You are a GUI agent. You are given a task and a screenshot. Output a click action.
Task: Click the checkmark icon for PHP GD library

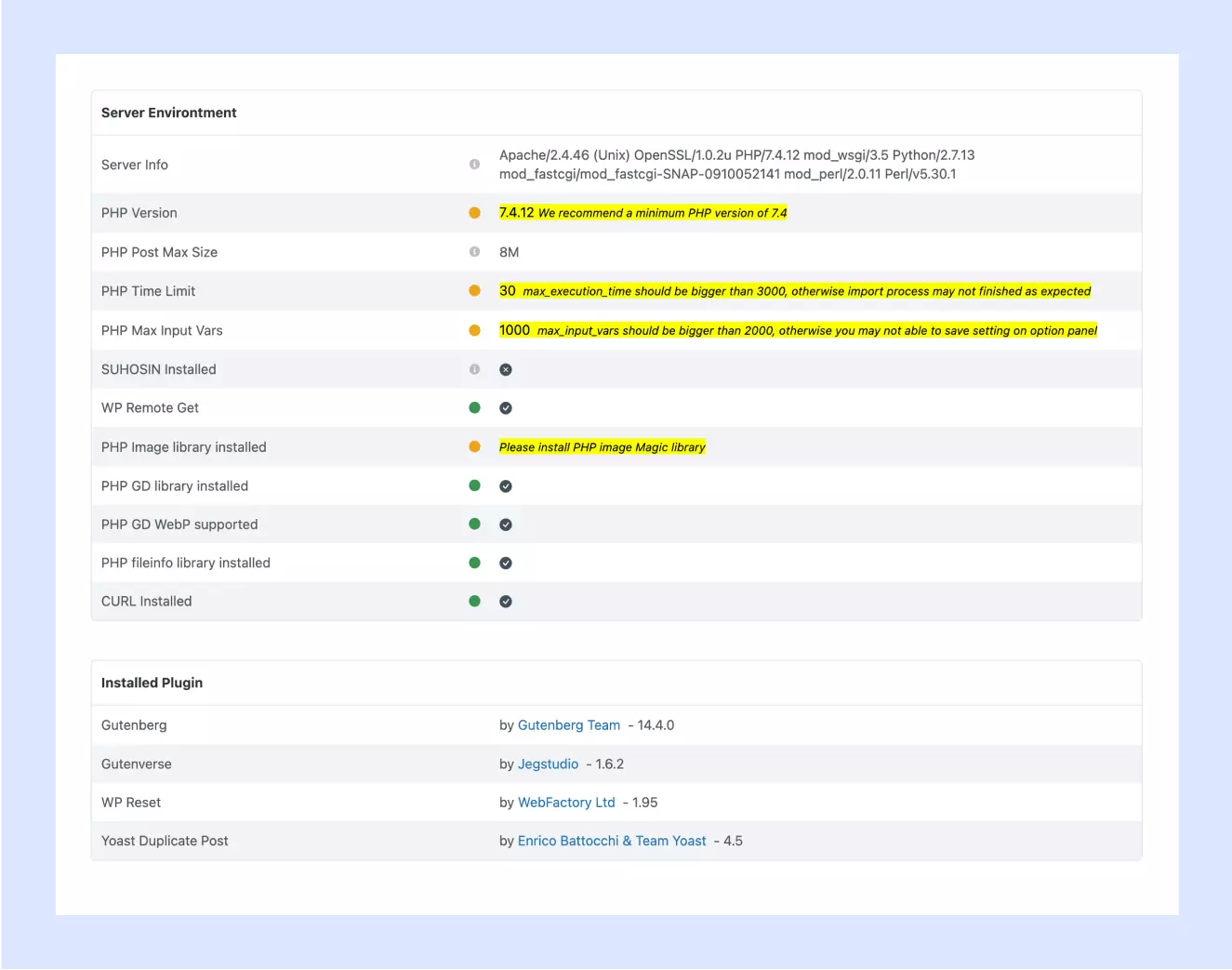coord(506,486)
